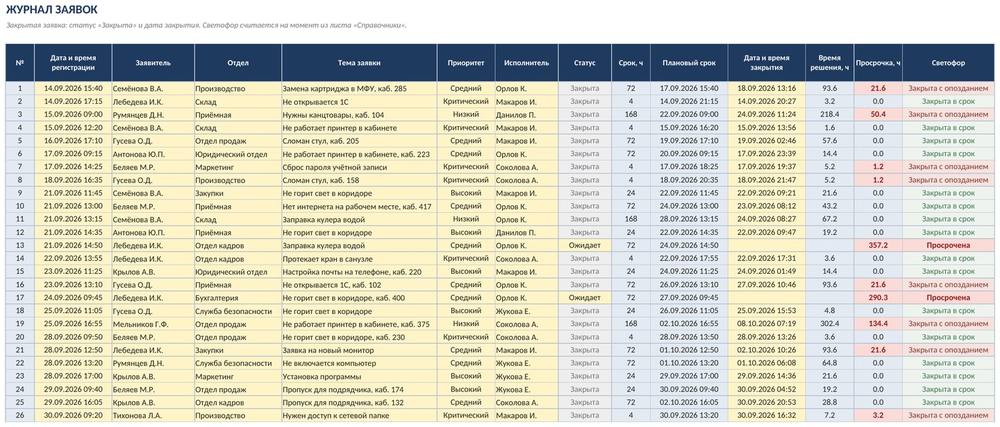Click cell 'Нужны канцтовары, каб. 104'
This screenshot has width=1000, height=427.
click(x=359, y=115)
